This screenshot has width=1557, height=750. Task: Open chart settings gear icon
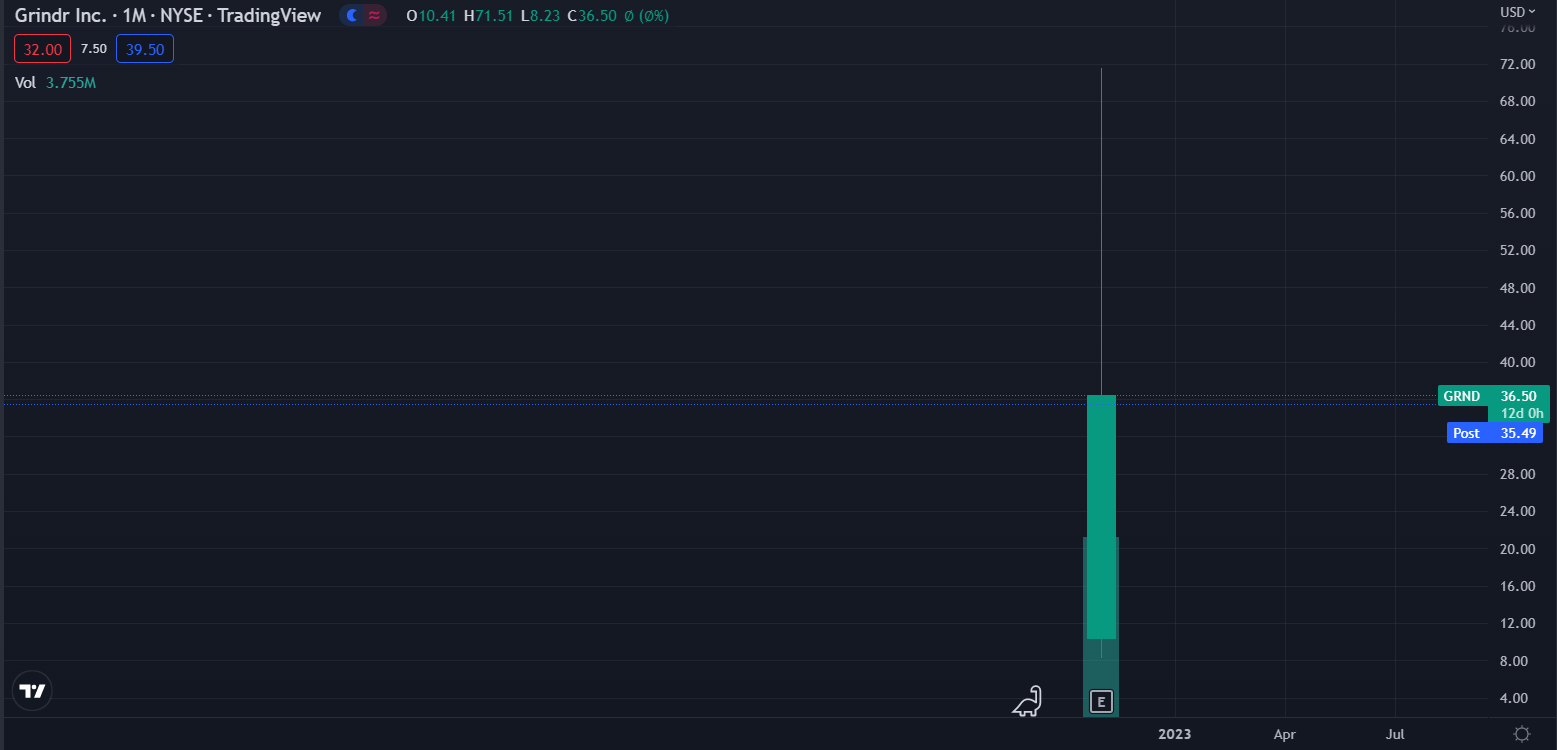[1522, 734]
